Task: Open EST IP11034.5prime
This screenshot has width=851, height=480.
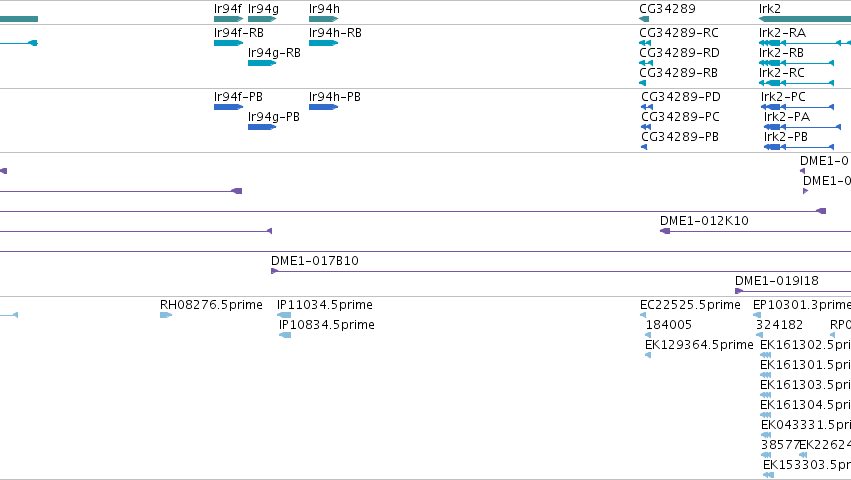Action: point(284,315)
